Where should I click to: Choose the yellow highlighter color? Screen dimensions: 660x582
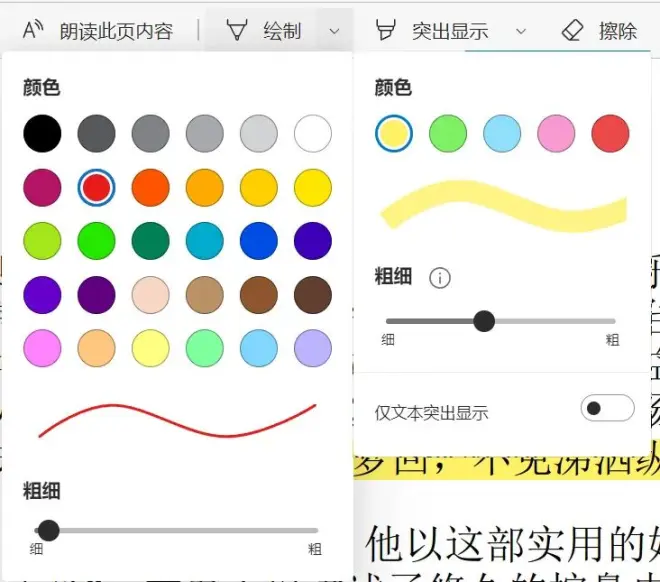click(x=394, y=133)
